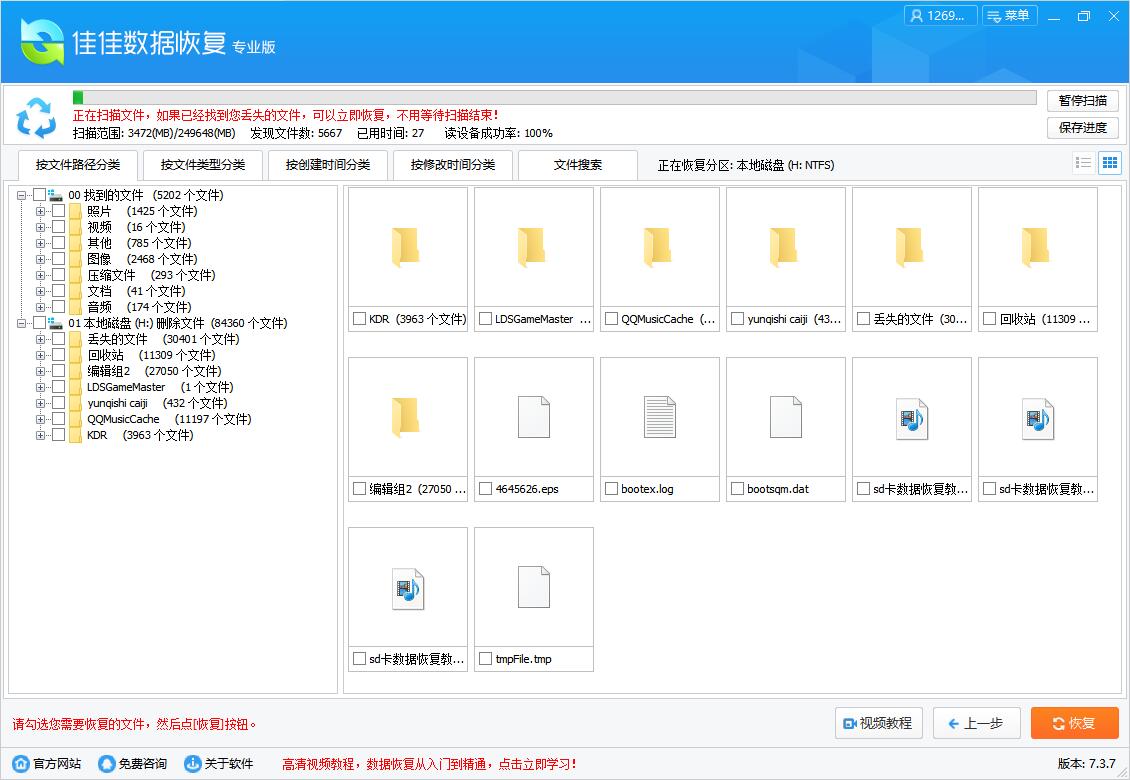The height and width of the screenshot is (780, 1130).
Task: Tick the 图像 tree checkbox
Action: point(58,259)
